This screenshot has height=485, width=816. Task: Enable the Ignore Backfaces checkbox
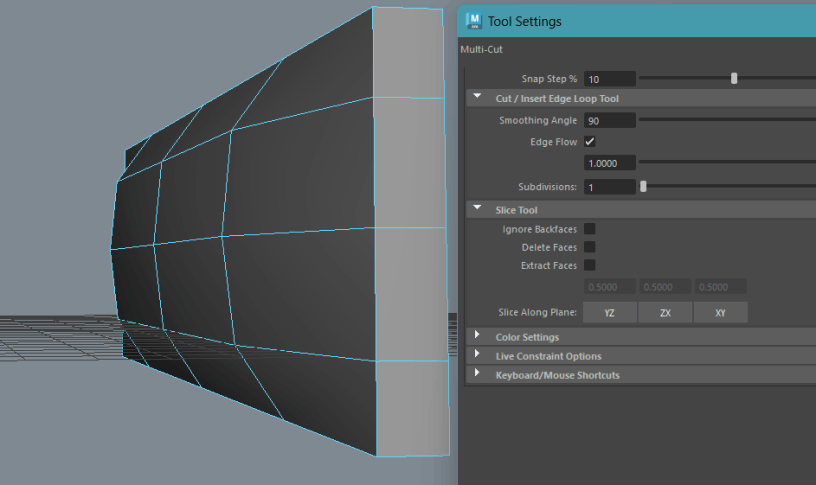[x=590, y=229]
